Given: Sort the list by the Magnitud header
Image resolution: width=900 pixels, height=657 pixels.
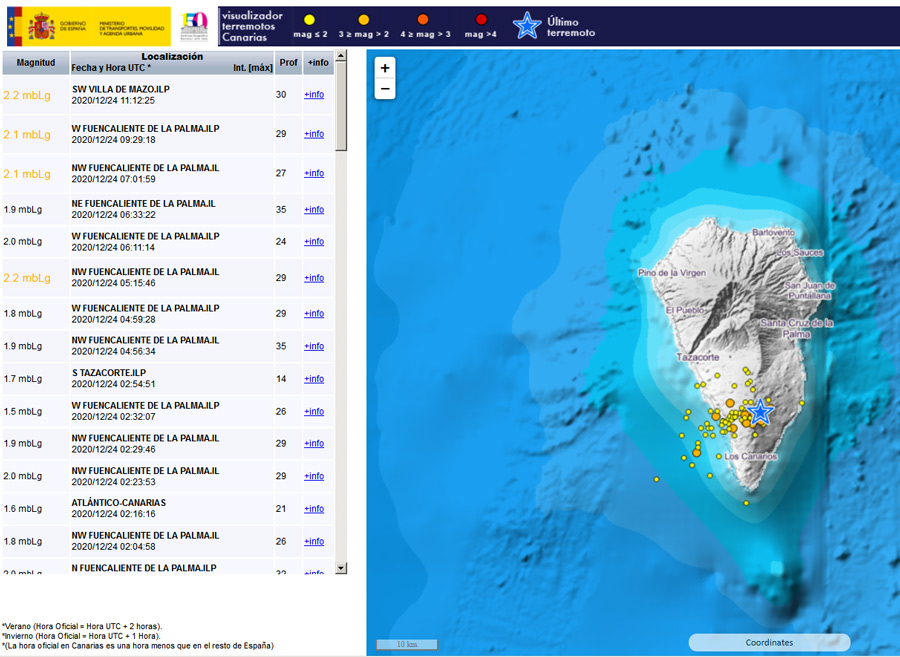Looking at the screenshot, I should click(33, 62).
